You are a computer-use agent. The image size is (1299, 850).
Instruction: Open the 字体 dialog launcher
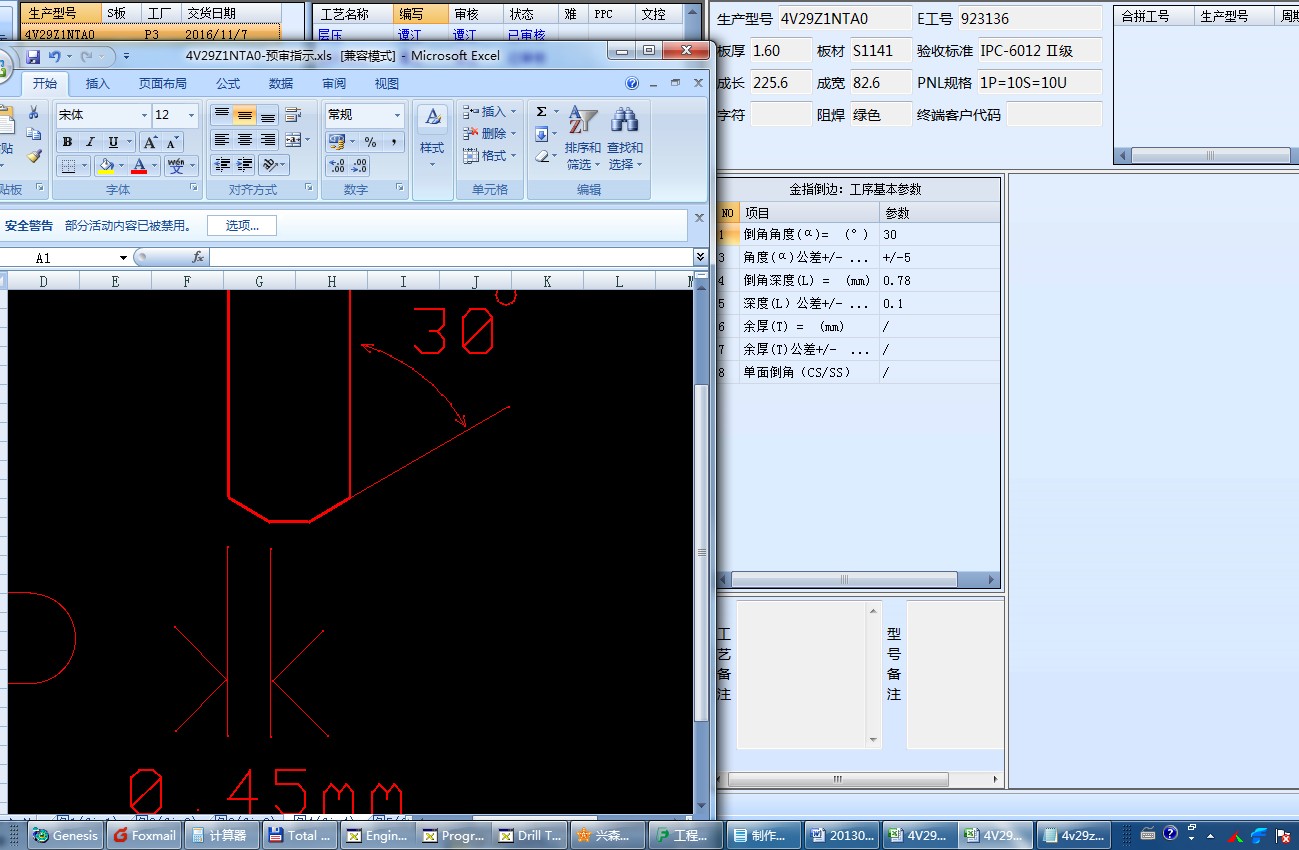194,188
